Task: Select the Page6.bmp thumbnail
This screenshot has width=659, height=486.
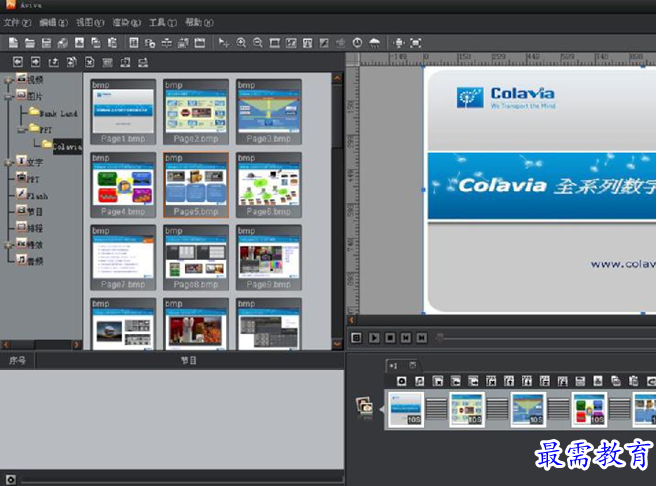Action: pyautogui.click(x=269, y=185)
